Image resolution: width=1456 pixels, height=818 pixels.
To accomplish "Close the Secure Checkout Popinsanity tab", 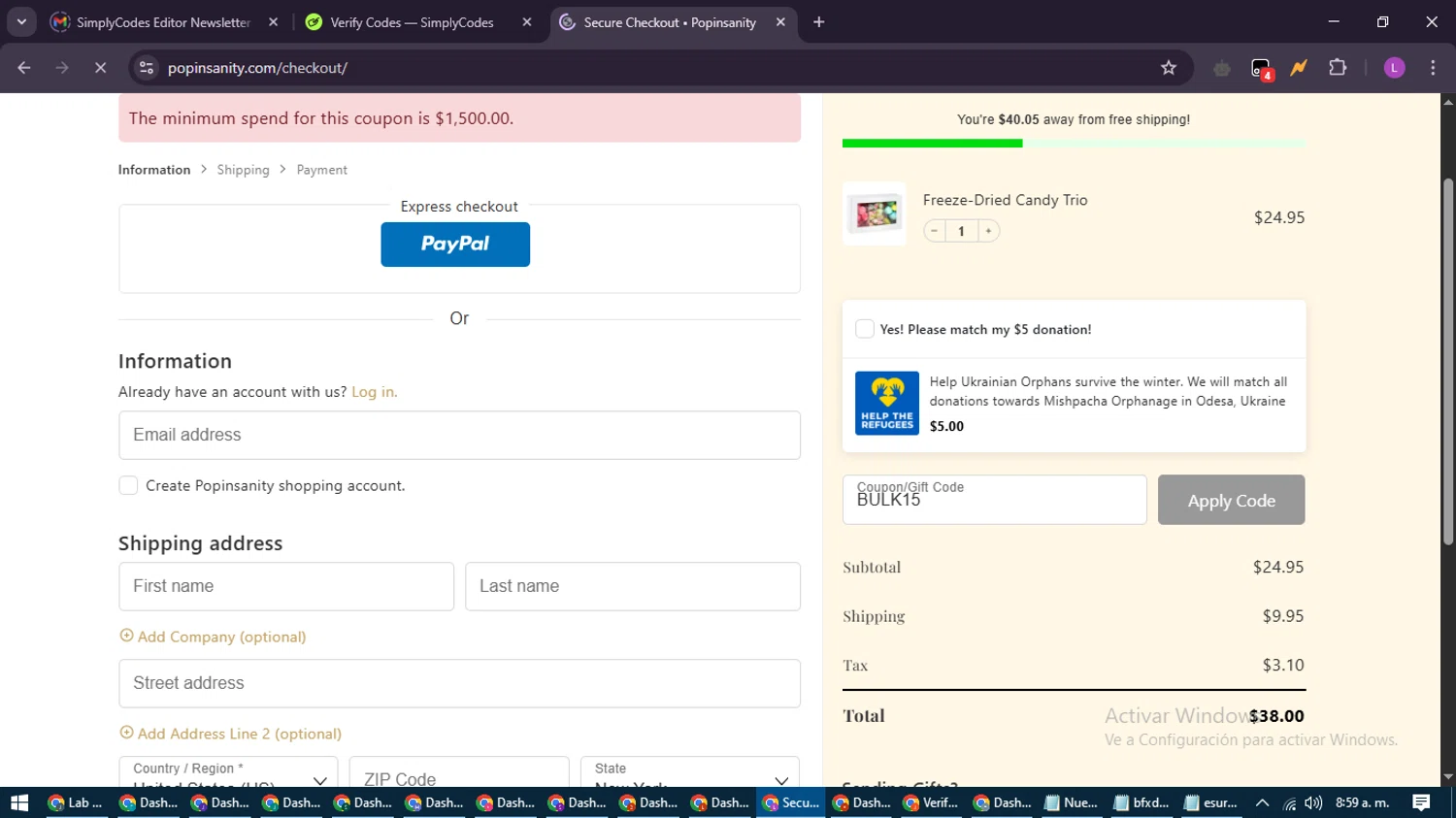I will tap(780, 21).
